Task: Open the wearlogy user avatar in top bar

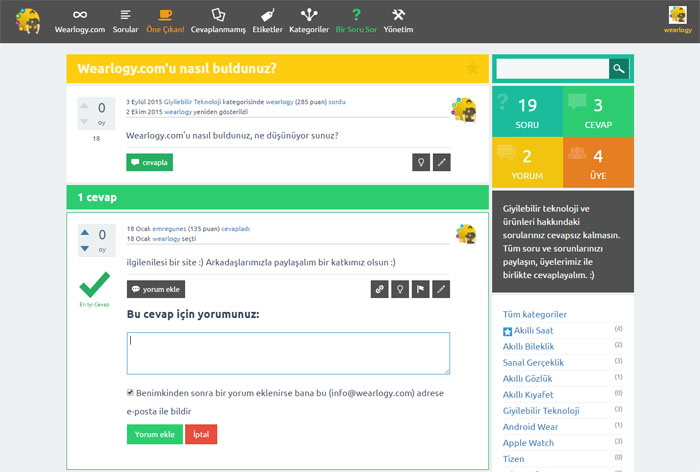Action: tap(677, 16)
